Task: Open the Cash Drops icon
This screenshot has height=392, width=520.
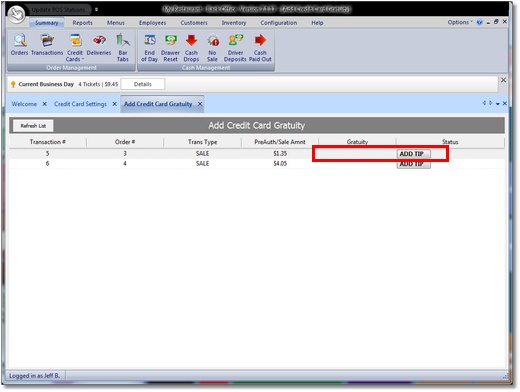Action: pyautogui.click(x=191, y=48)
